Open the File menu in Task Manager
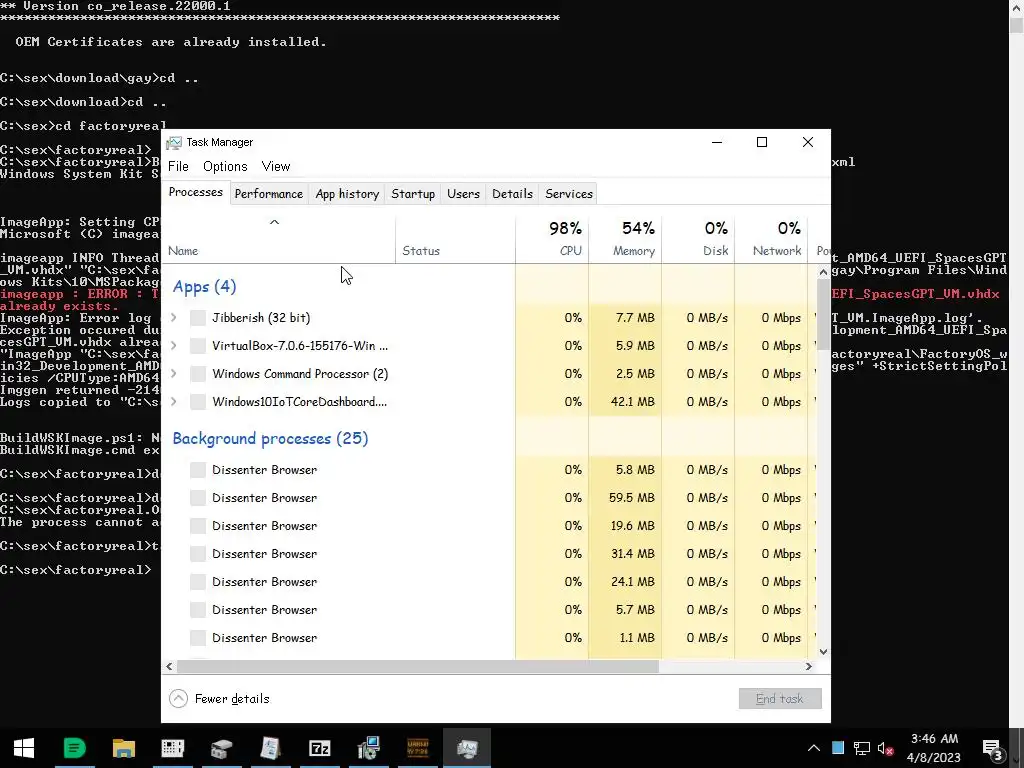Image resolution: width=1024 pixels, height=768 pixels. (178, 167)
